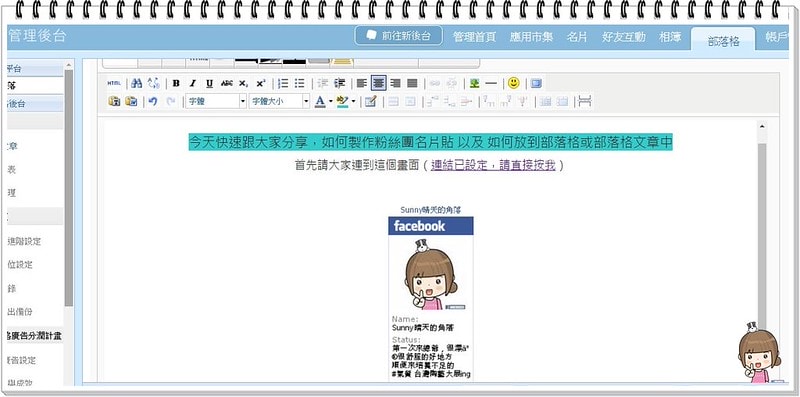The width and height of the screenshot is (800, 397).
Task: Click the paste from Word icon
Action: (131, 102)
